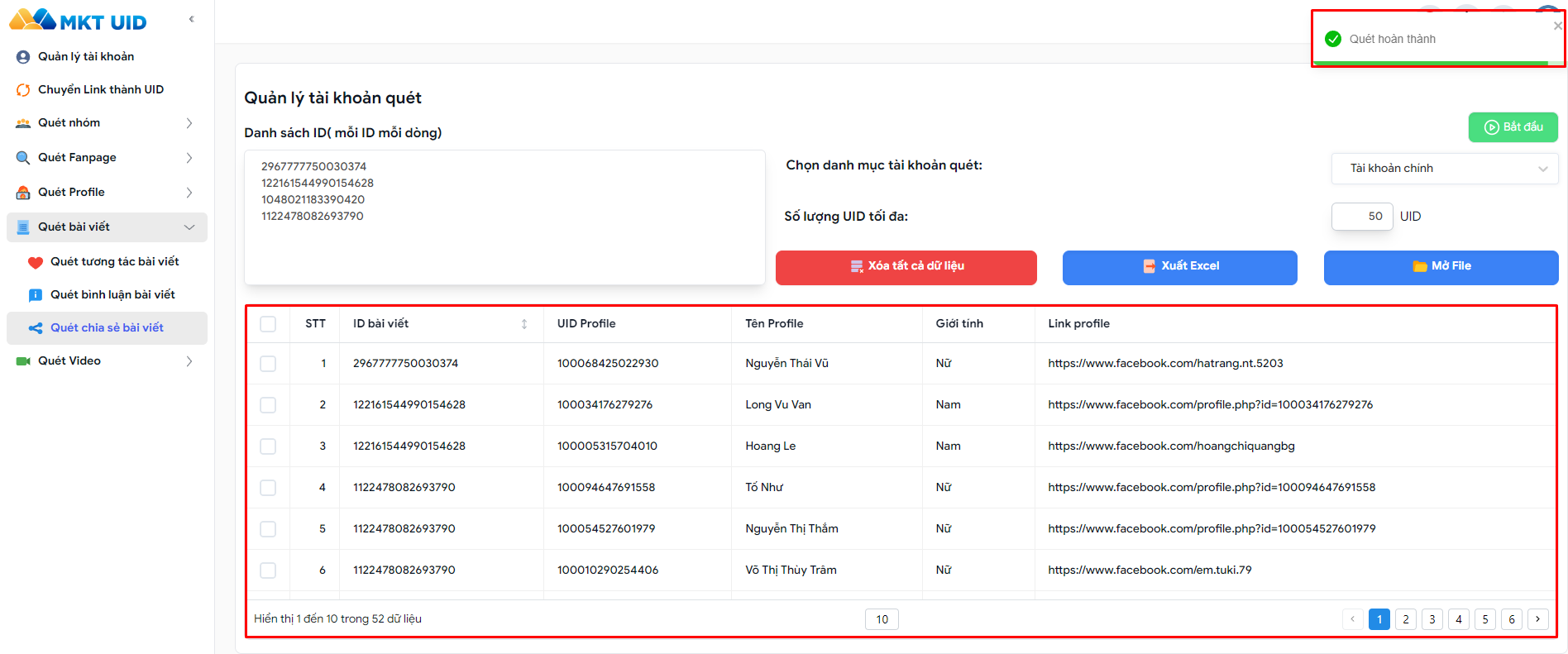1568x654 pixels.
Task: Sort table by ID bài viết column
Action: click(524, 324)
